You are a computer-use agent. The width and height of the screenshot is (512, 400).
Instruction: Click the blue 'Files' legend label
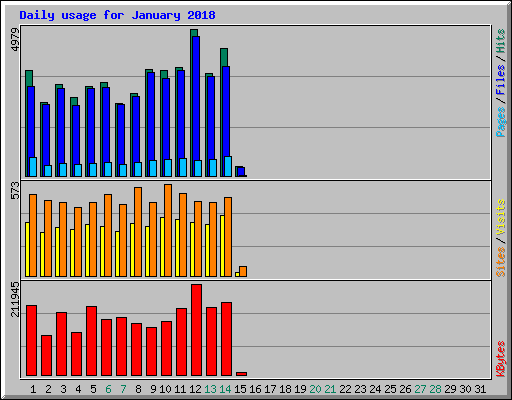(501, 79)
